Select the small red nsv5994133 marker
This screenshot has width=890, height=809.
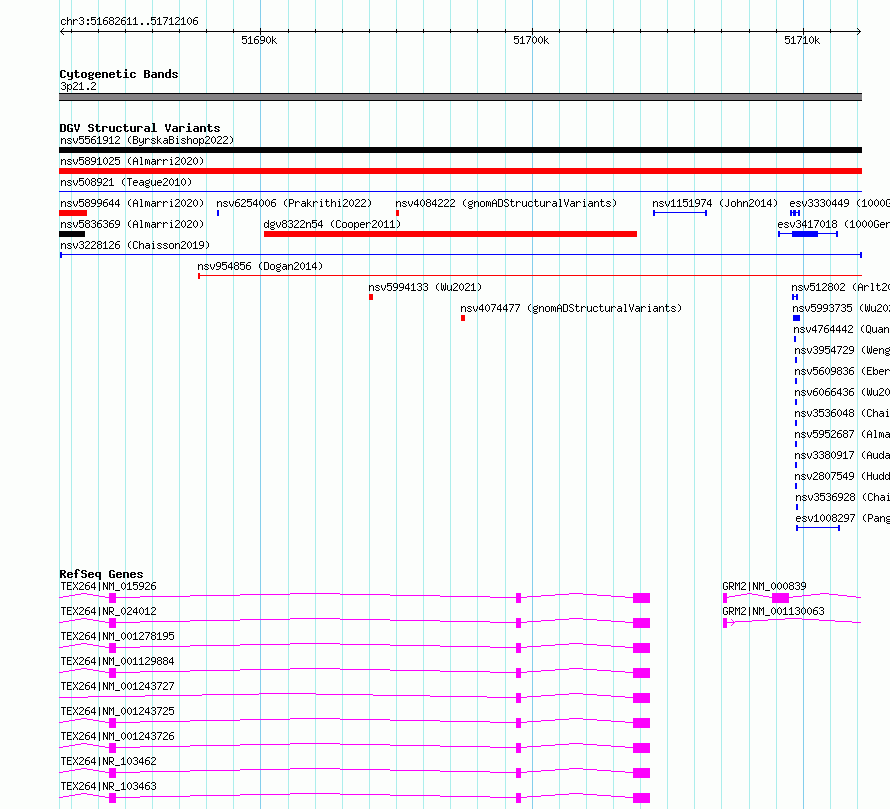click(x=371, y=297)
